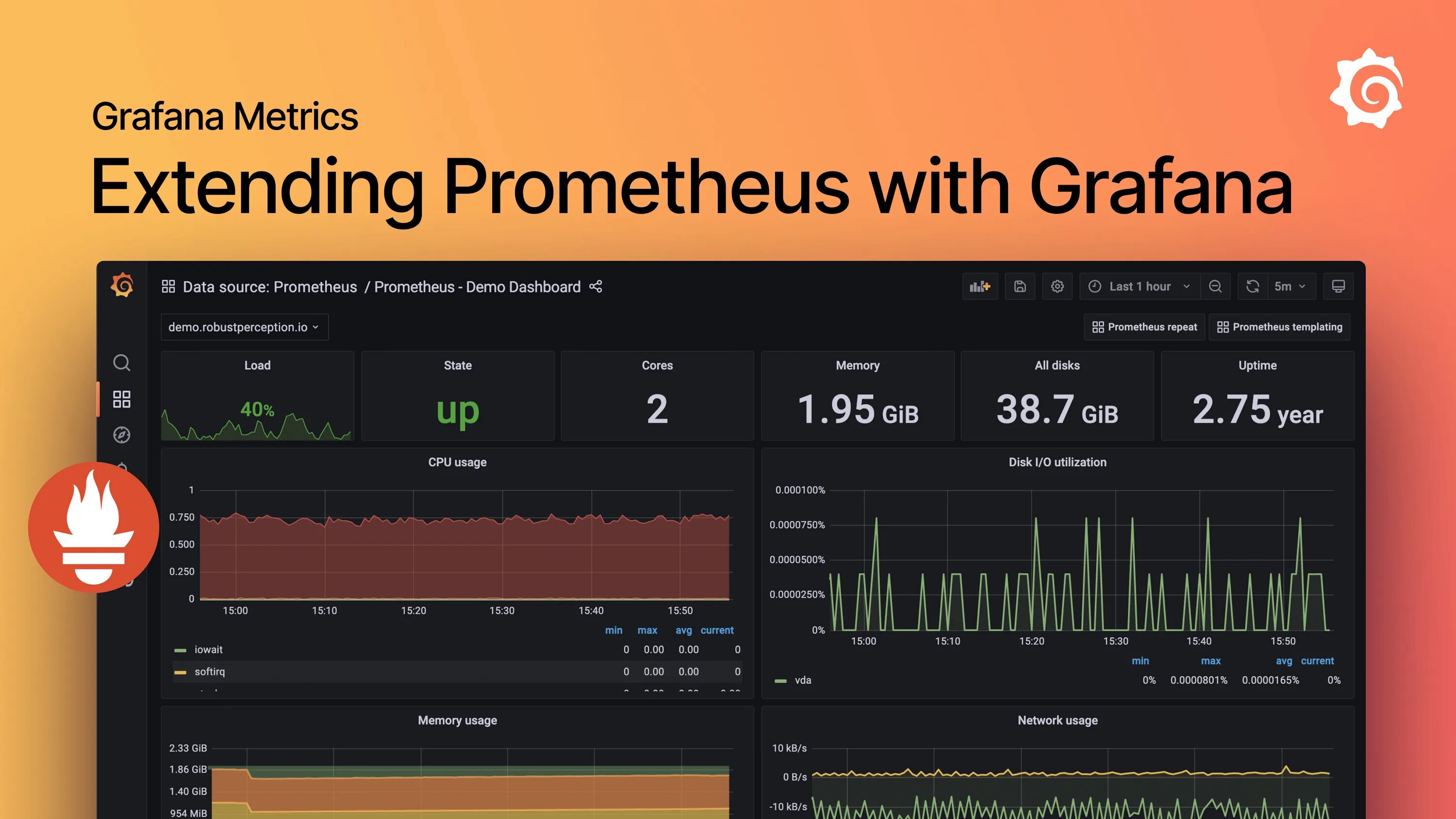Select the explore compass icon

[121, 434]
